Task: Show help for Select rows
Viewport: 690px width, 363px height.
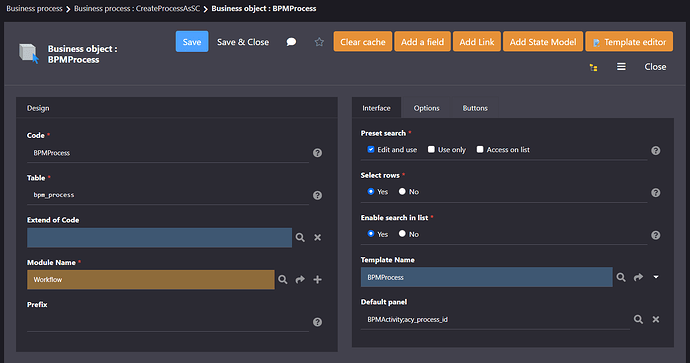Action: [x=656, y=193]
